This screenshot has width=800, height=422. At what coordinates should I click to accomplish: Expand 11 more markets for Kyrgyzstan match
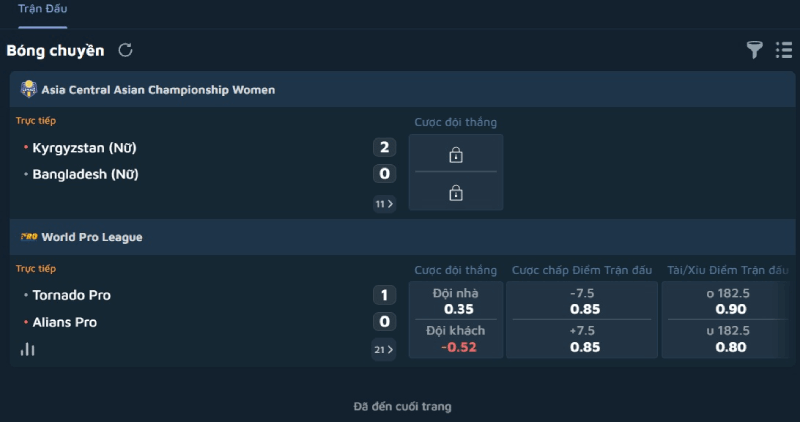point(384,204)
